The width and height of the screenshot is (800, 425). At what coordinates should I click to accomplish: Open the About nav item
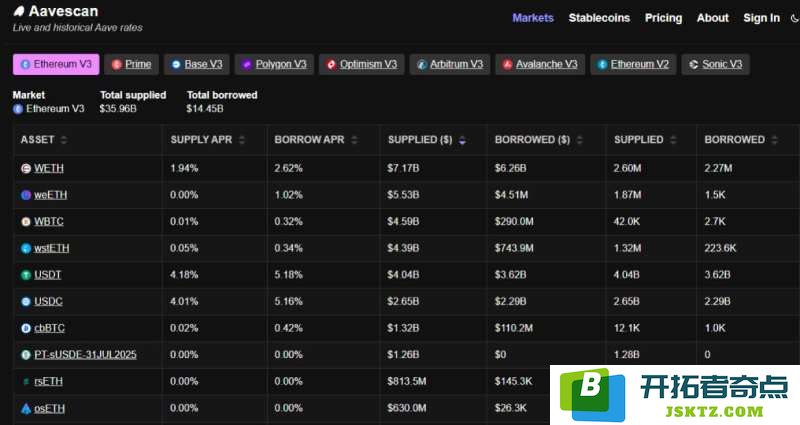tap(713, 18)
